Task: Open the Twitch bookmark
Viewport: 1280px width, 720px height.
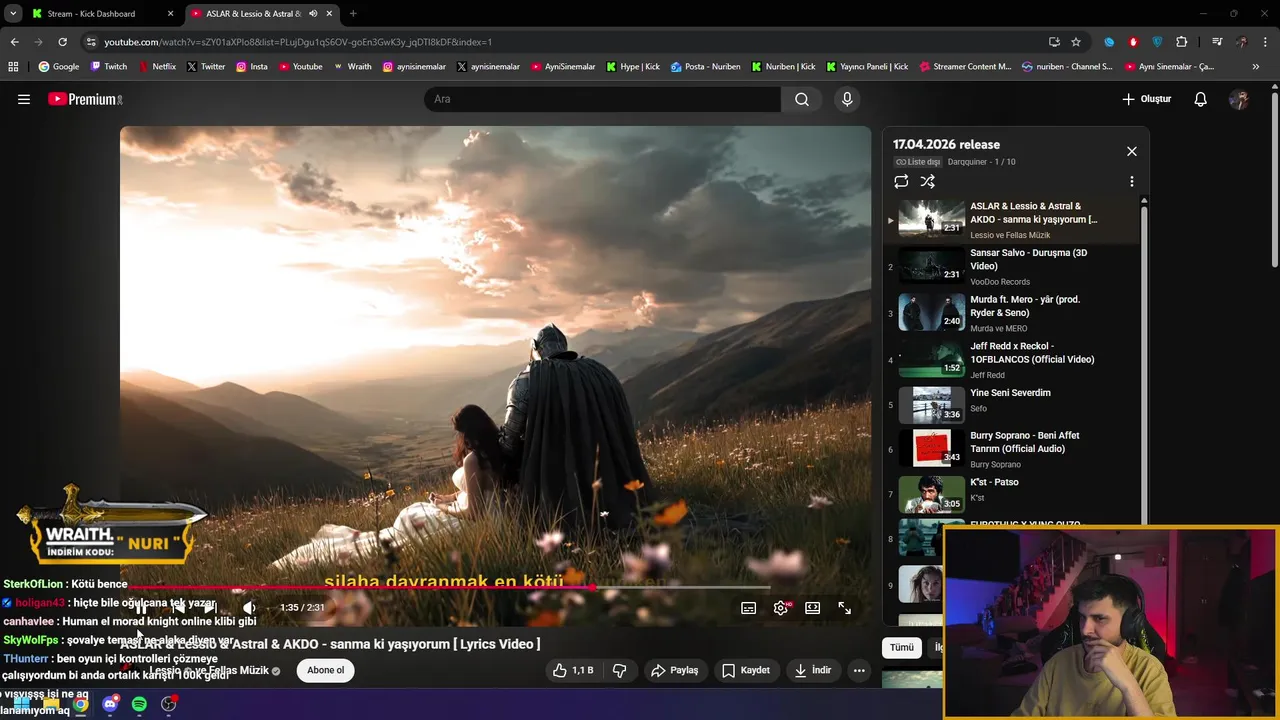Action: [x=109, y=67]
